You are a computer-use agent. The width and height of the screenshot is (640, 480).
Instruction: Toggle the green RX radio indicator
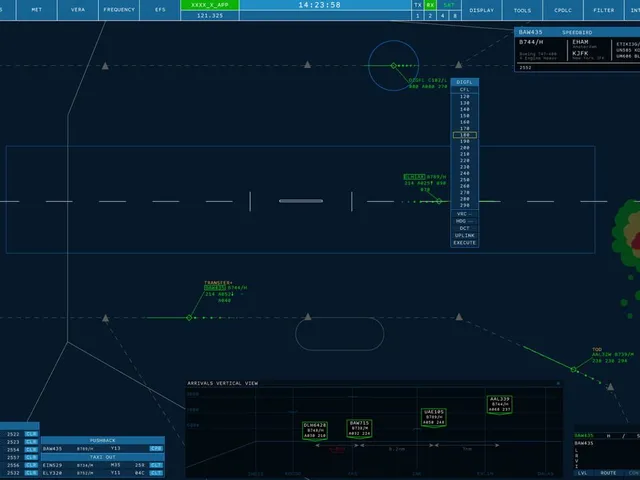click(430, 5)
